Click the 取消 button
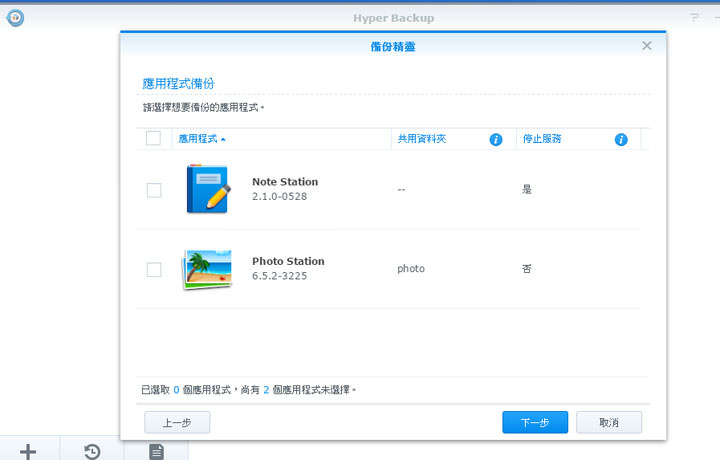Image resolution: width=720 pixels, height=460 pixels. [608, 423]
